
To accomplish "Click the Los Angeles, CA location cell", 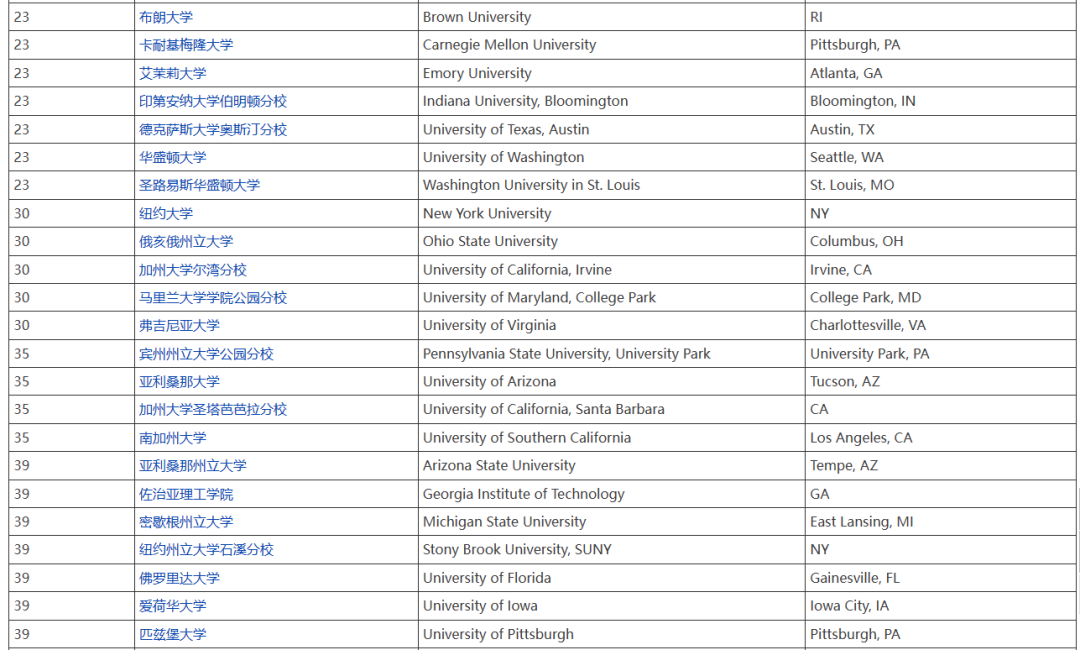I will [x=939, y=438].
